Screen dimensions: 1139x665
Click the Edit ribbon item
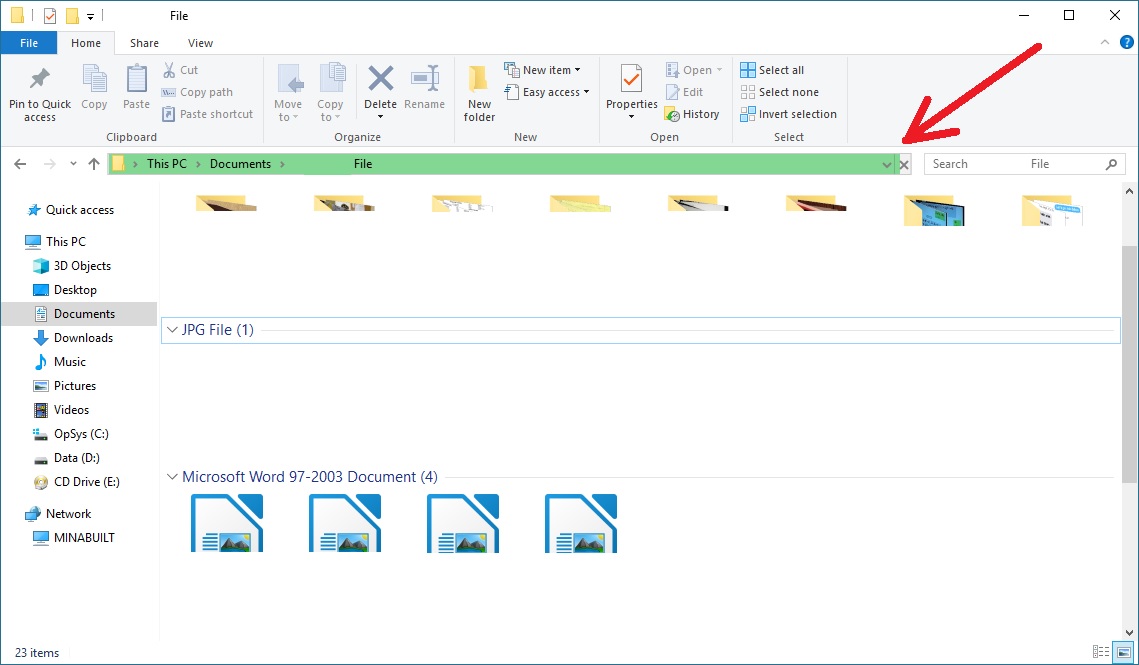pyautogui.click(x=684, y=92)
